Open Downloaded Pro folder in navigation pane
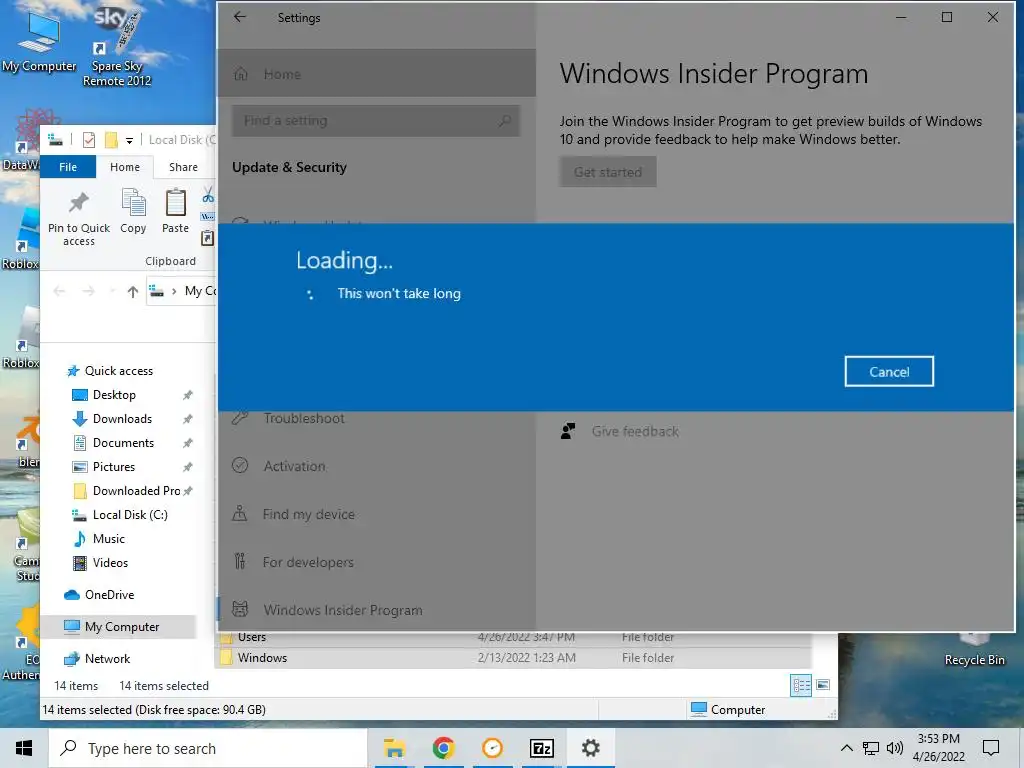This screenshot has width=1024, height=768. point(136,491)
